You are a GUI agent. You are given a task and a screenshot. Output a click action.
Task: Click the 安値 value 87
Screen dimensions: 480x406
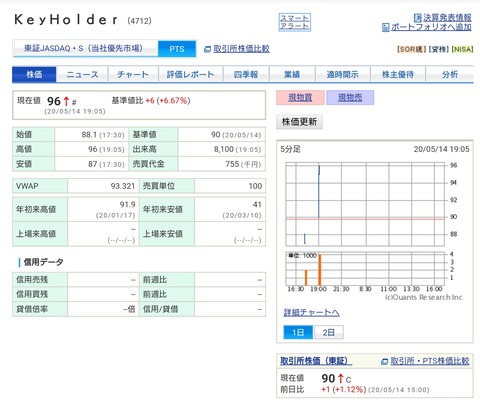(x=93, y=164)
